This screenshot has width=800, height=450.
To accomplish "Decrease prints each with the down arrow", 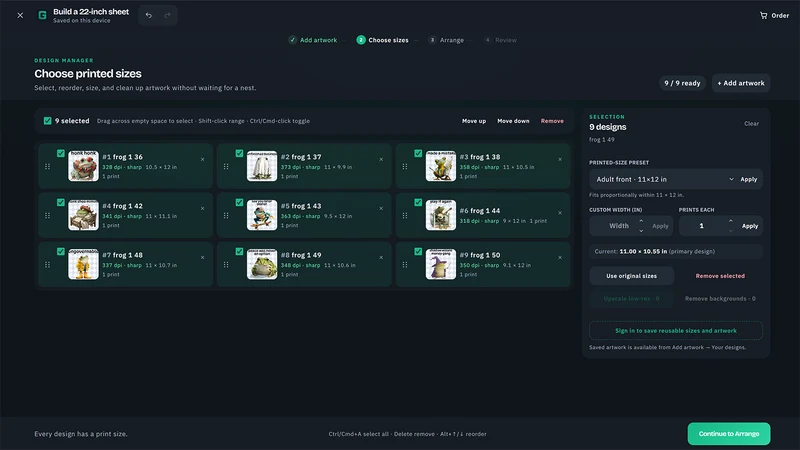I will pos(731,231).
